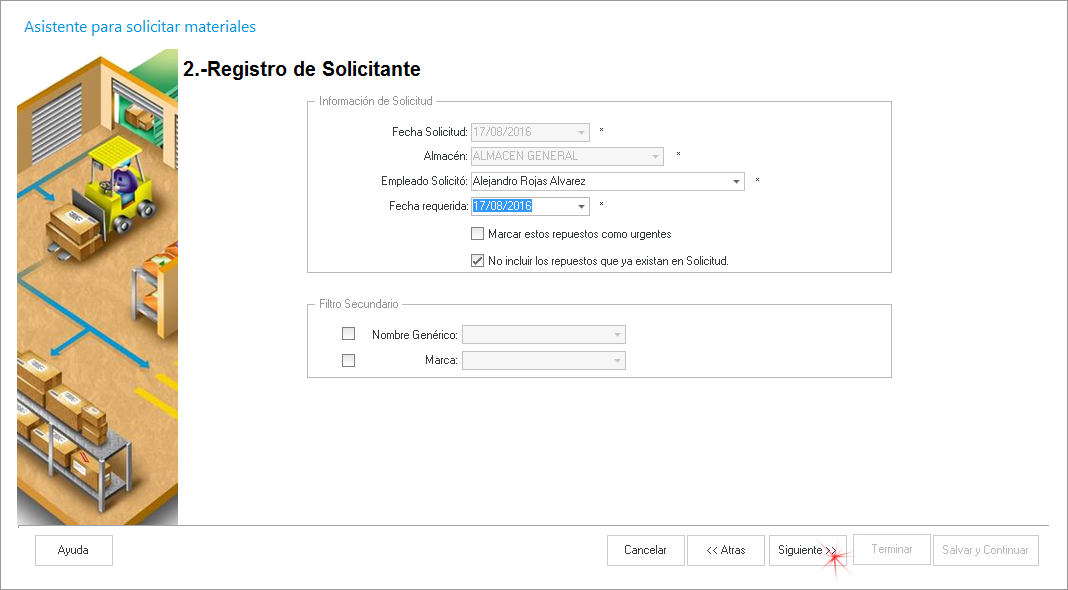Viewport: 1068px width, 590px height.
Task: Click the highlighted date in Fecha requerida
Action: click(x=502, y=207)
